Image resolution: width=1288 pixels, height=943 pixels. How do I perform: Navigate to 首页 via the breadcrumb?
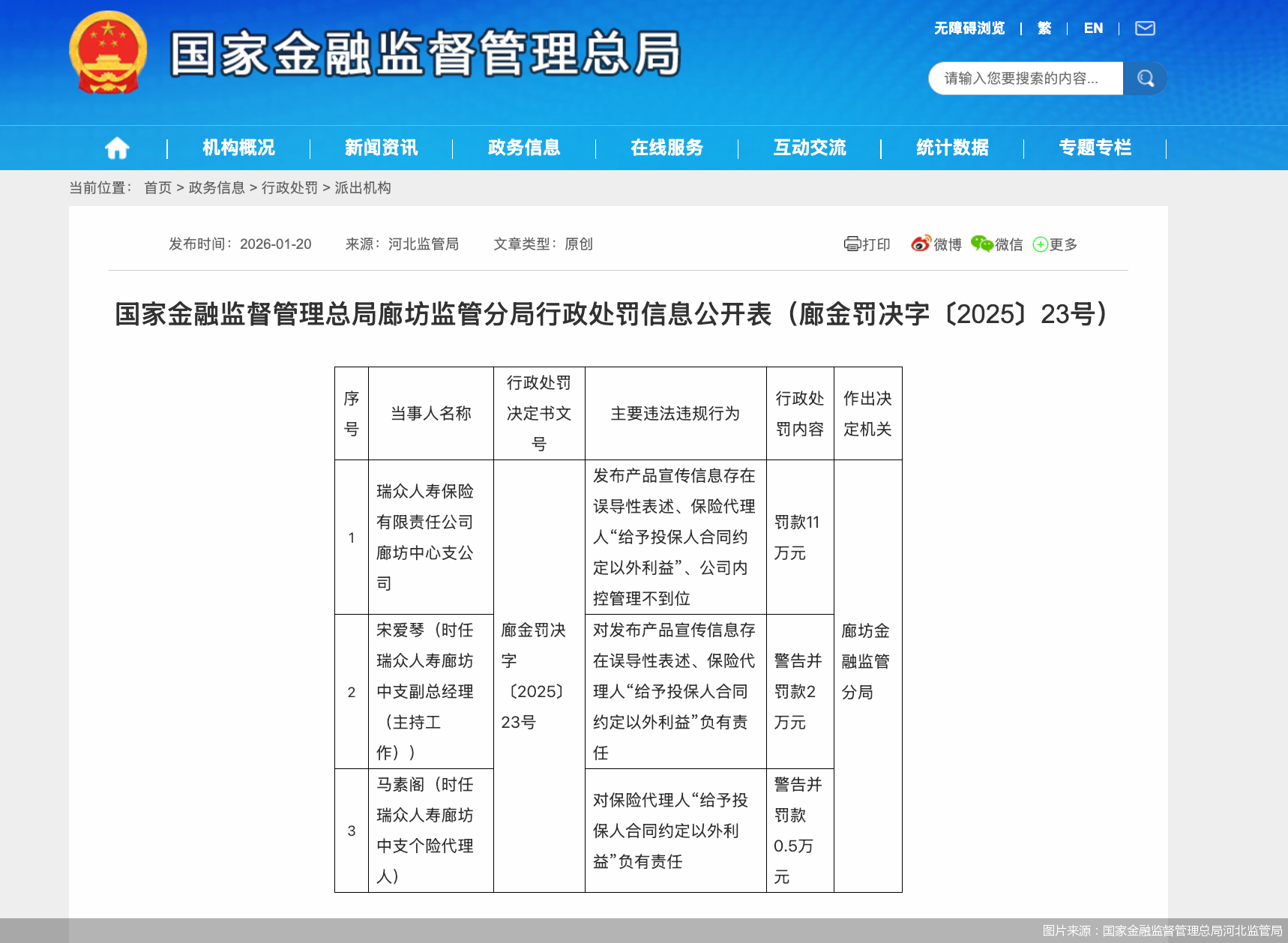coord(157,188)
